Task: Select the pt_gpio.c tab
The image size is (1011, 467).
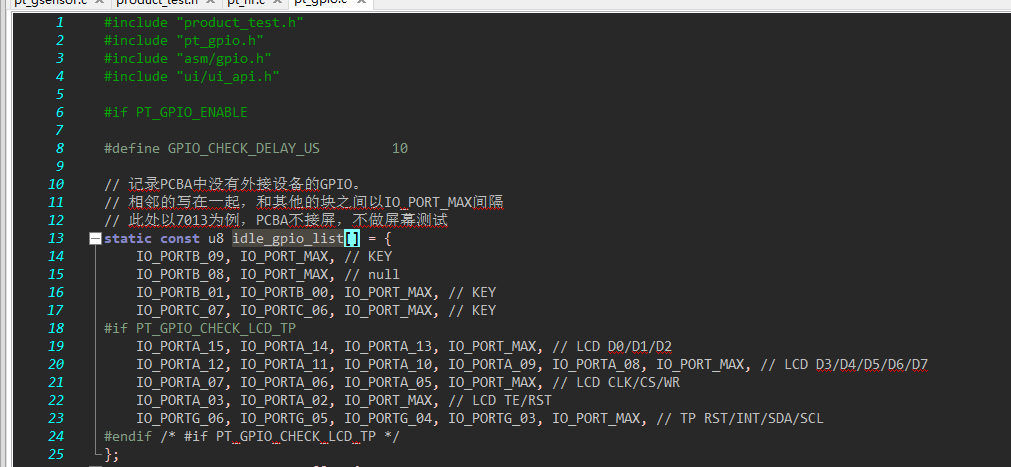Action: (320, 3)
